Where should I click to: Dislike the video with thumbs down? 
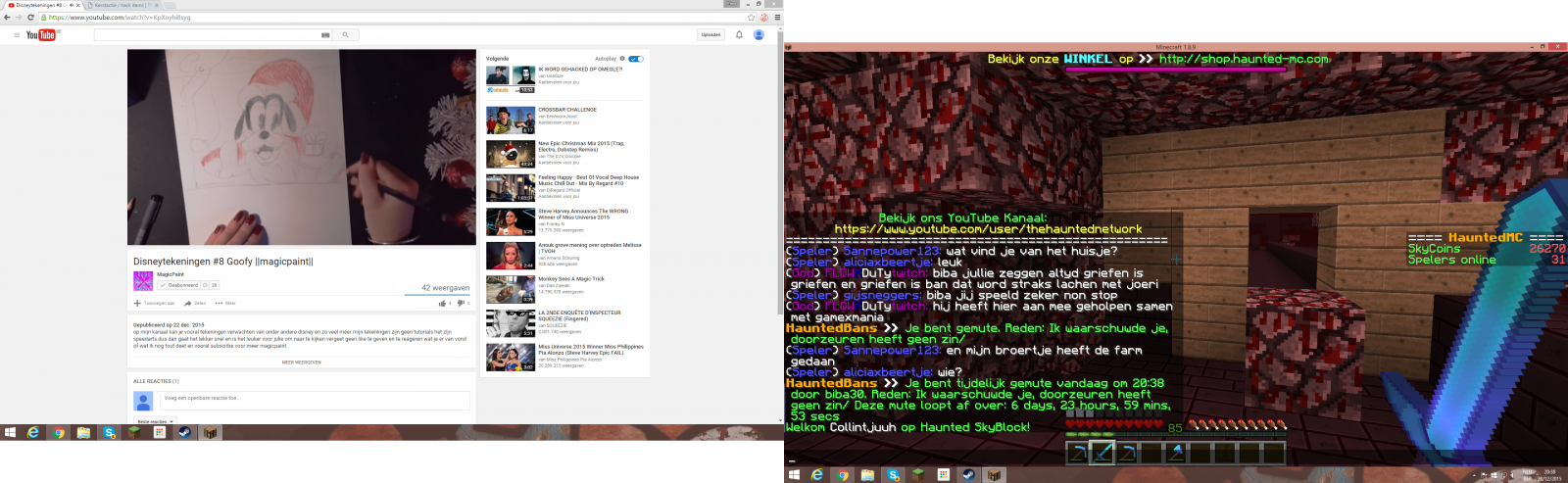tap(463, 303)
